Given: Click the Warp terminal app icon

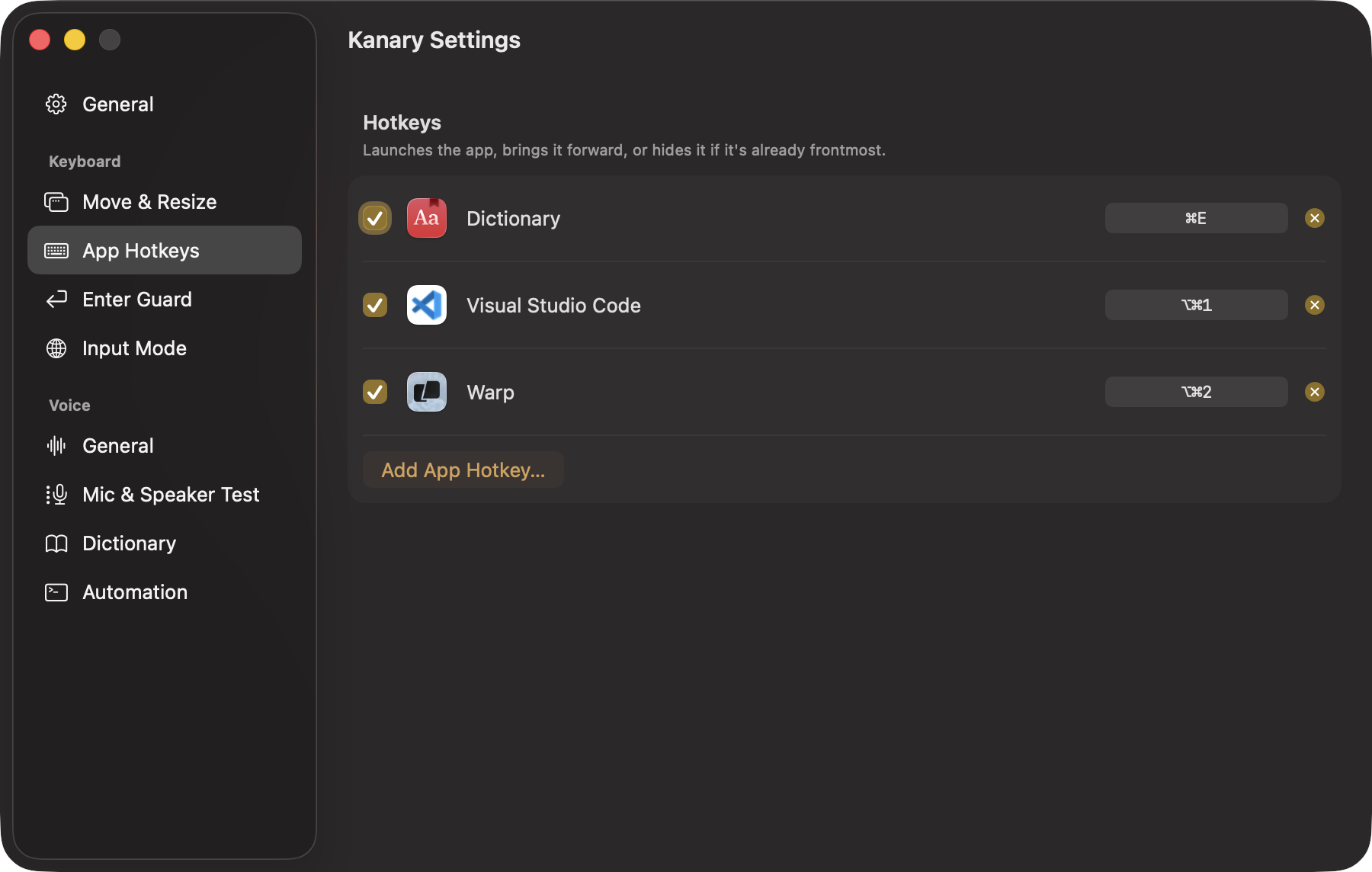Looking at the screenshot, I should [427, 392].
